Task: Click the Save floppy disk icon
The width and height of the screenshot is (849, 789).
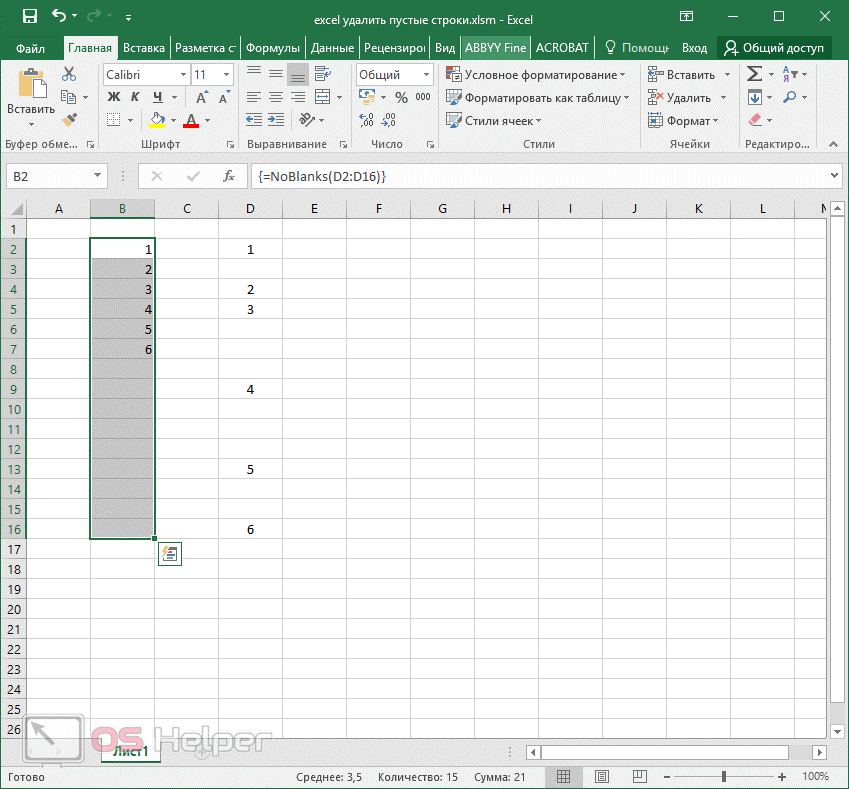Action: (29, 16)
